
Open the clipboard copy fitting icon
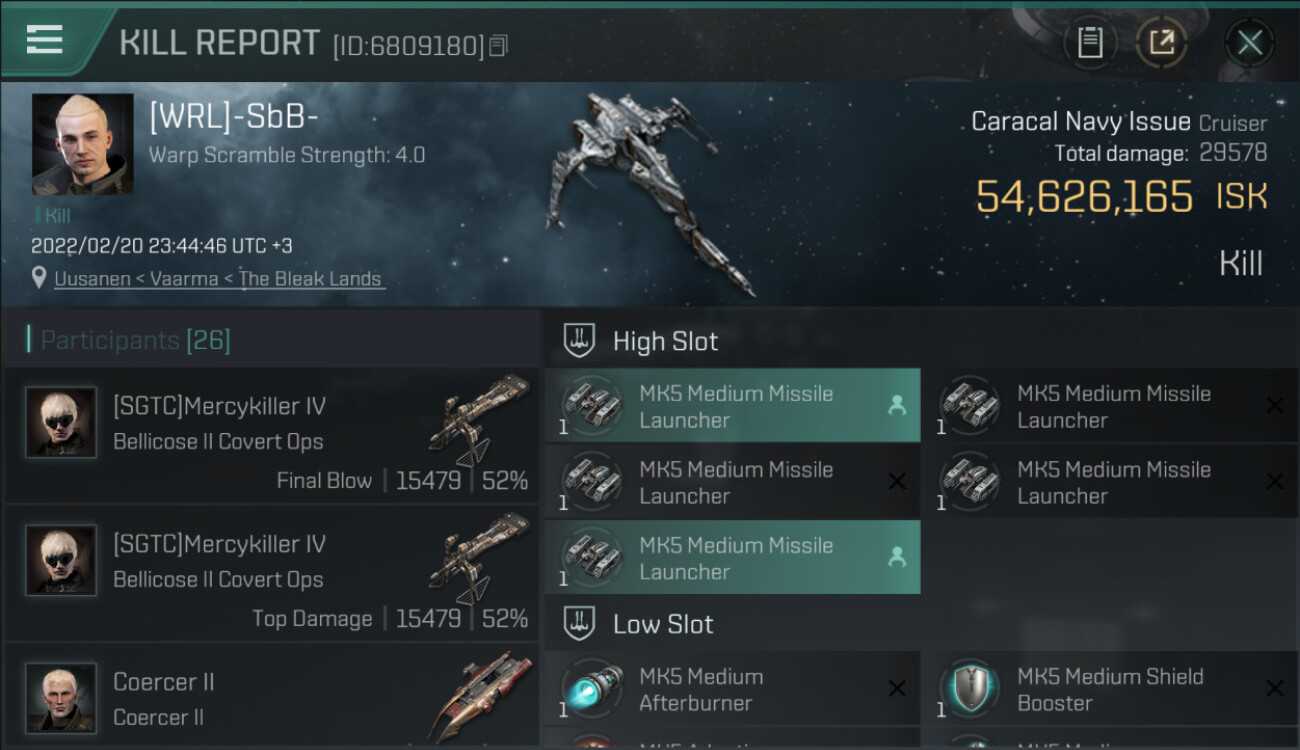[1090, 42]
